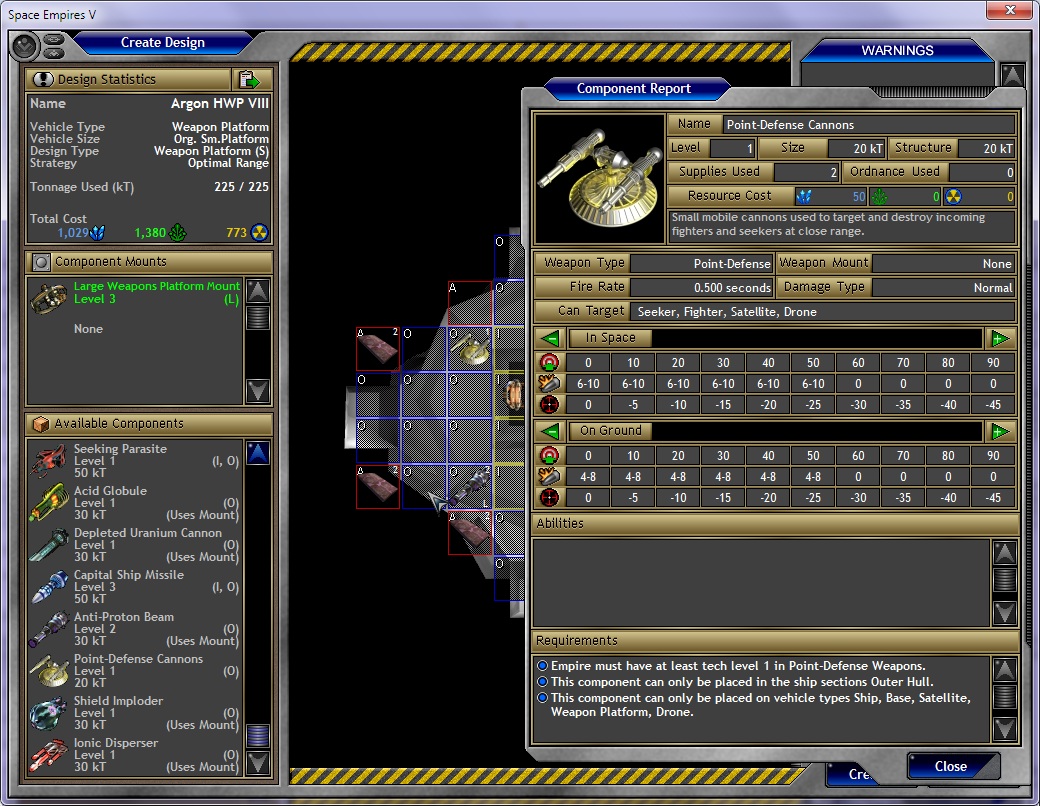The width and height of the screenshot is (1040, 806).
Task: Click next arrow on In Space row
Action: point(1000,338)
